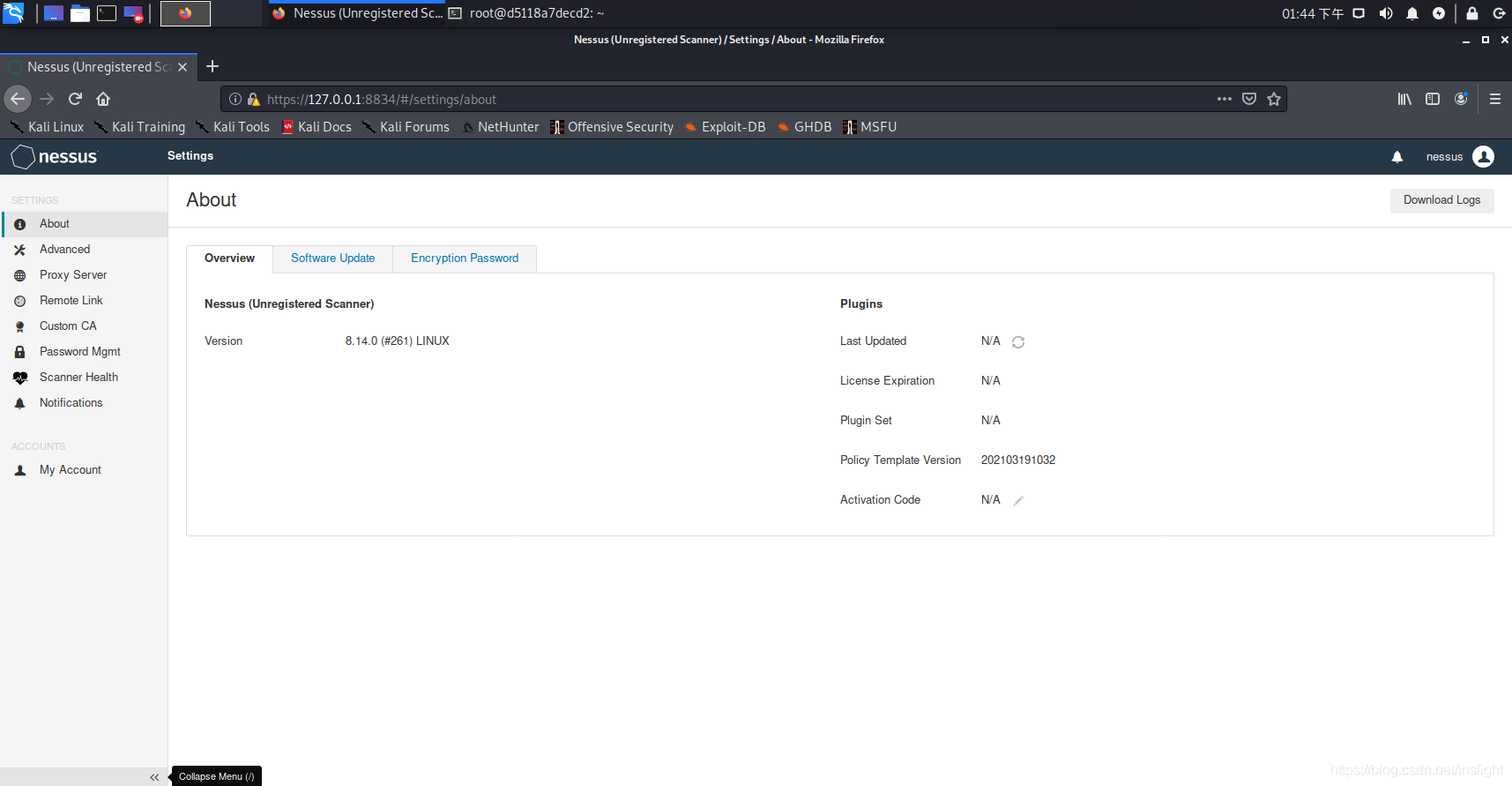Click log out icon in top panel
This screenshot has width=1512, height=786.
click(1499, 13)
